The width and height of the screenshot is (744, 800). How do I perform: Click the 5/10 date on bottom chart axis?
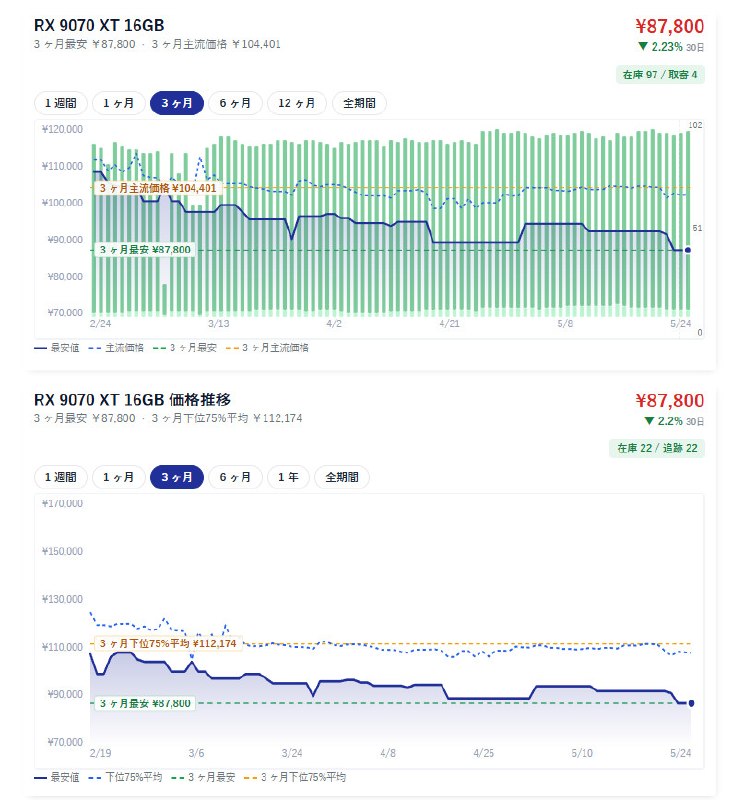(582, 753)
